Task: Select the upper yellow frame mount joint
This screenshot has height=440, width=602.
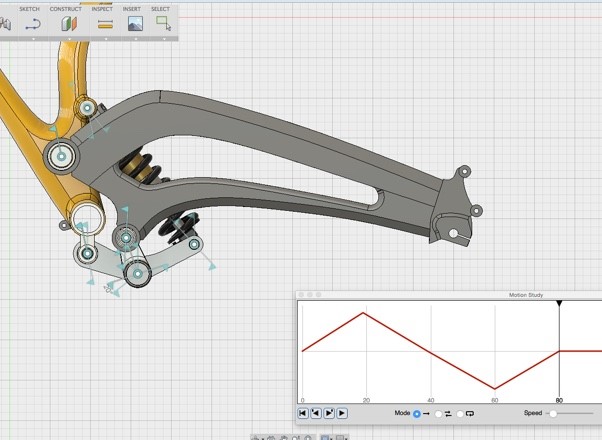Action: click(87, 108)
